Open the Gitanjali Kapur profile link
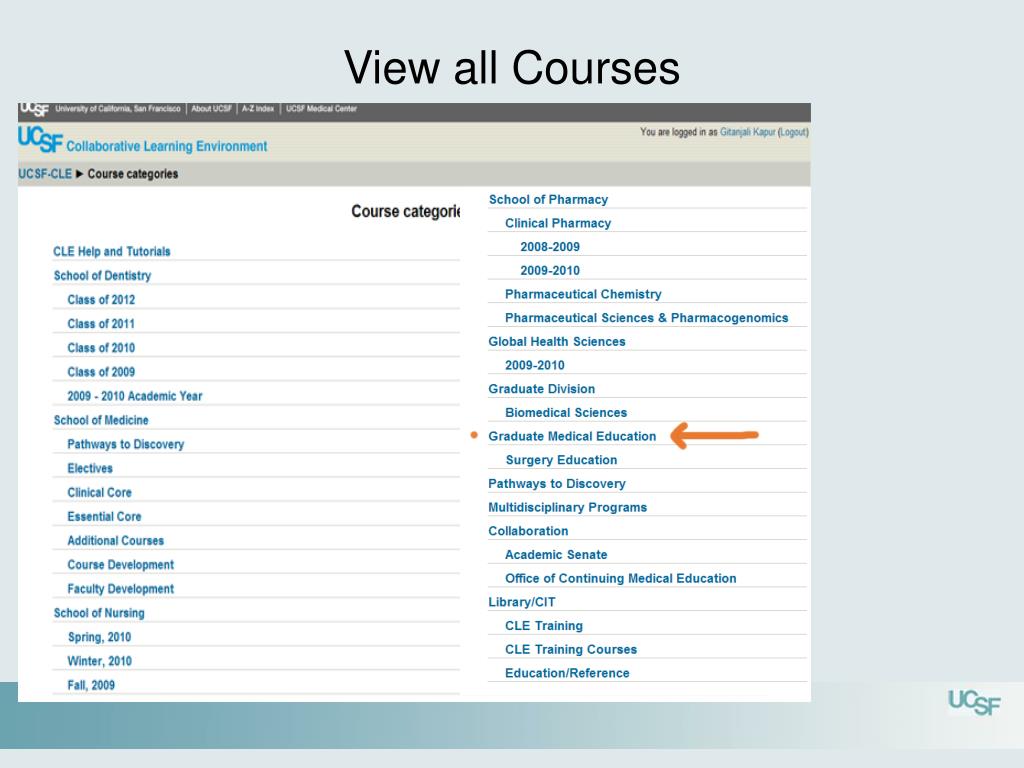 [x=747, y=132]
